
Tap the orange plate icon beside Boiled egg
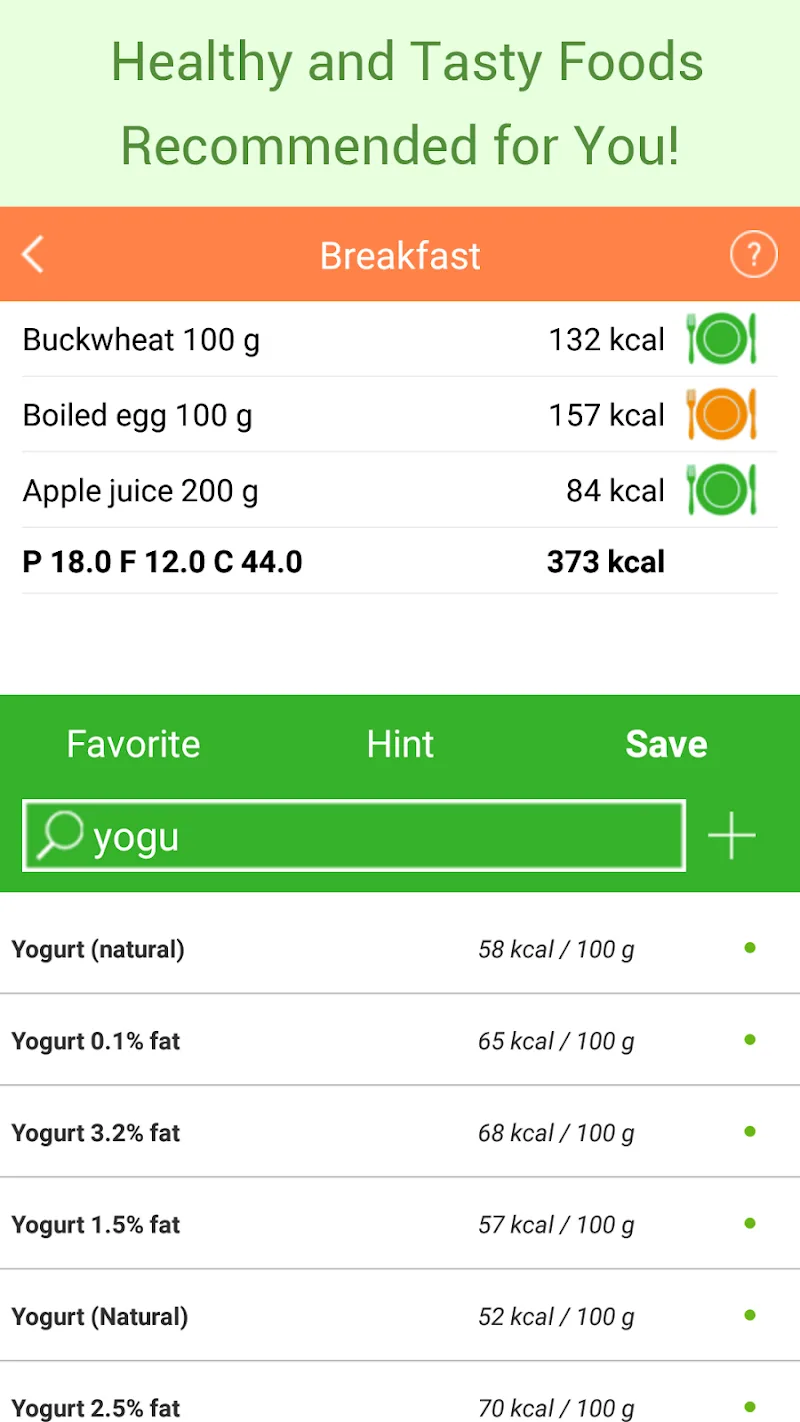[721, 414]
